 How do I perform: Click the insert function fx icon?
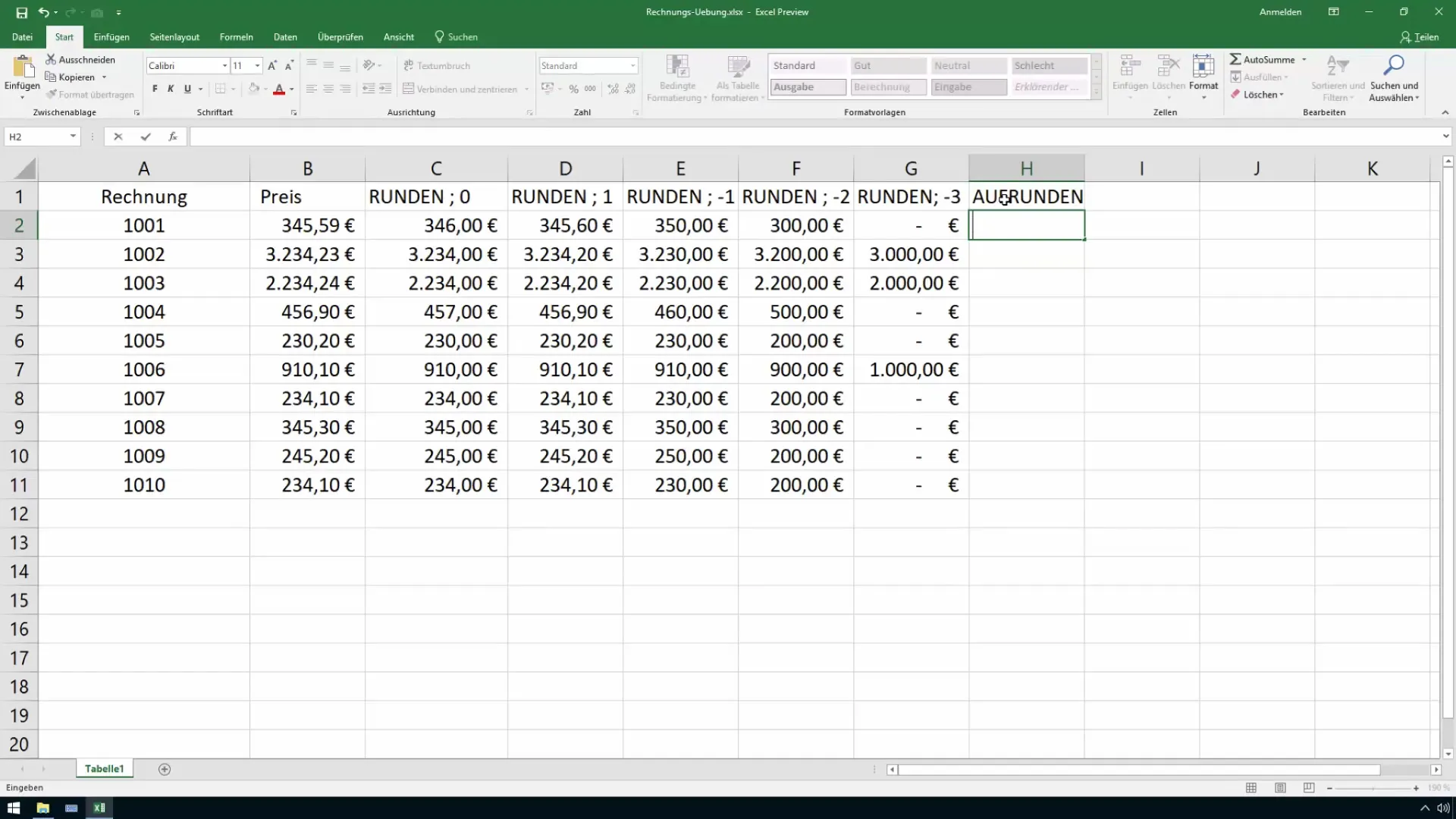tap(173, 136)
